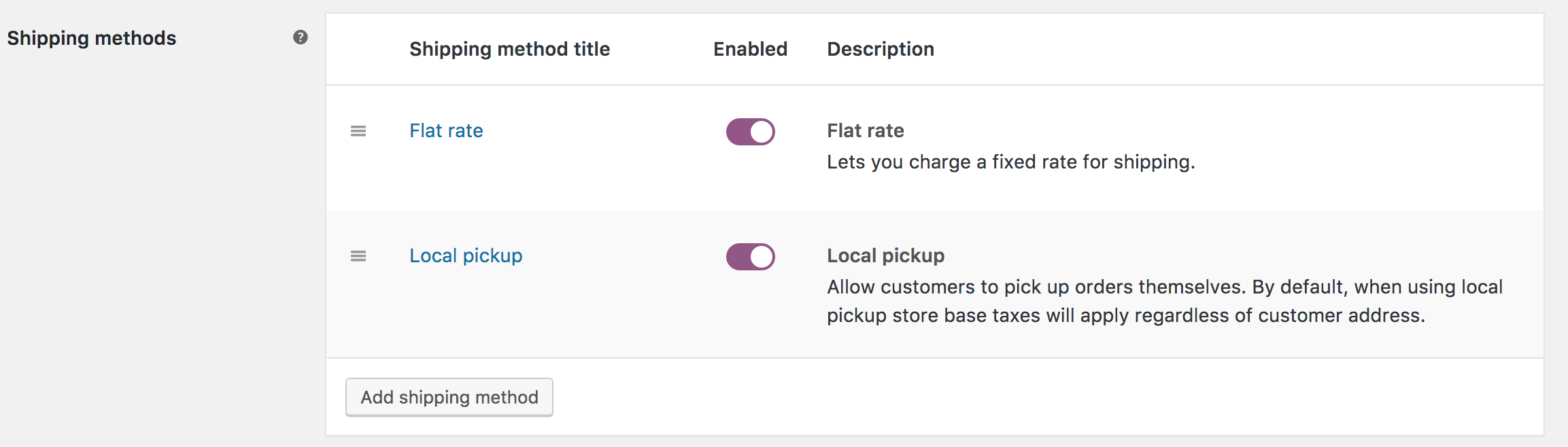
Task: Click the Enabled column header
Action: pos(749,48)
